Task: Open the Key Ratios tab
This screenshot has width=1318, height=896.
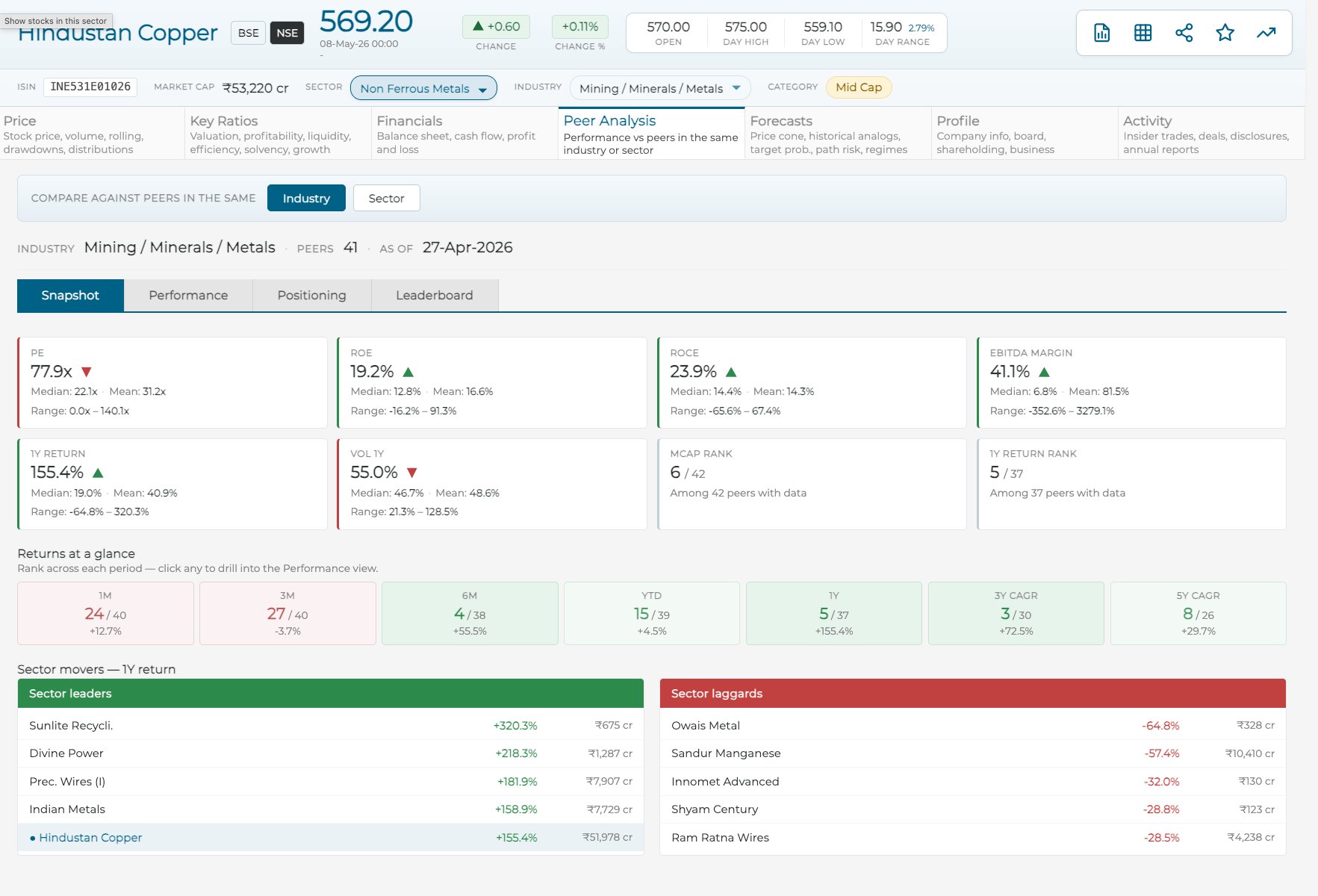Action: pos(279,134)
